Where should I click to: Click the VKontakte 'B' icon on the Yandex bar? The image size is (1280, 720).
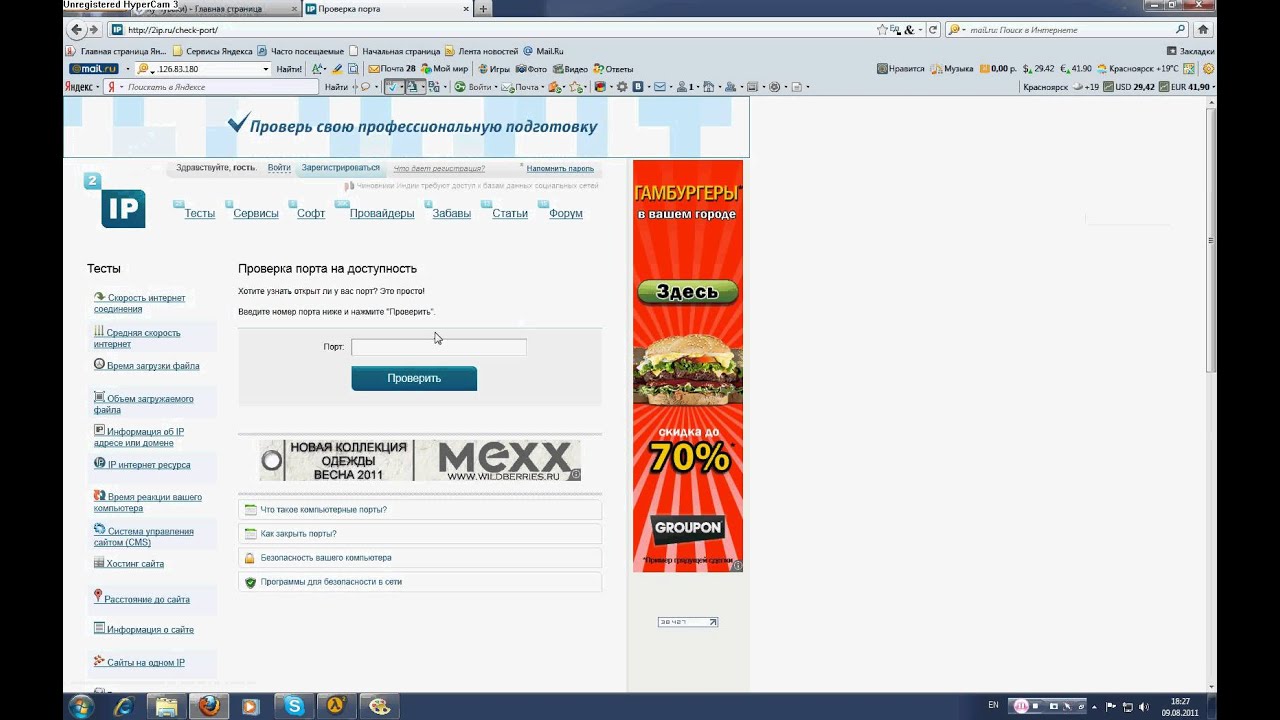point(638,87)
